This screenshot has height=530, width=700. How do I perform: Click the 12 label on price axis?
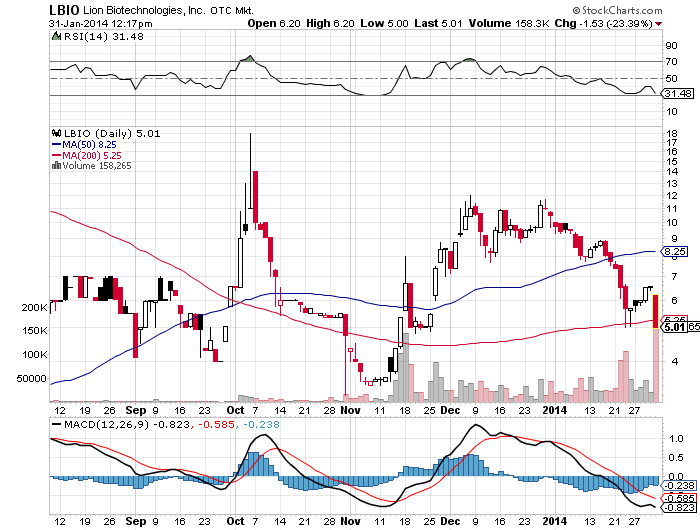point(671,196)
